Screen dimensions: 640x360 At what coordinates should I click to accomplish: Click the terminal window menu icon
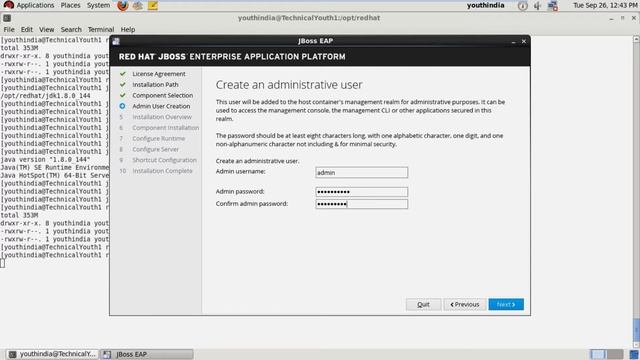click(x=7, y=18)
